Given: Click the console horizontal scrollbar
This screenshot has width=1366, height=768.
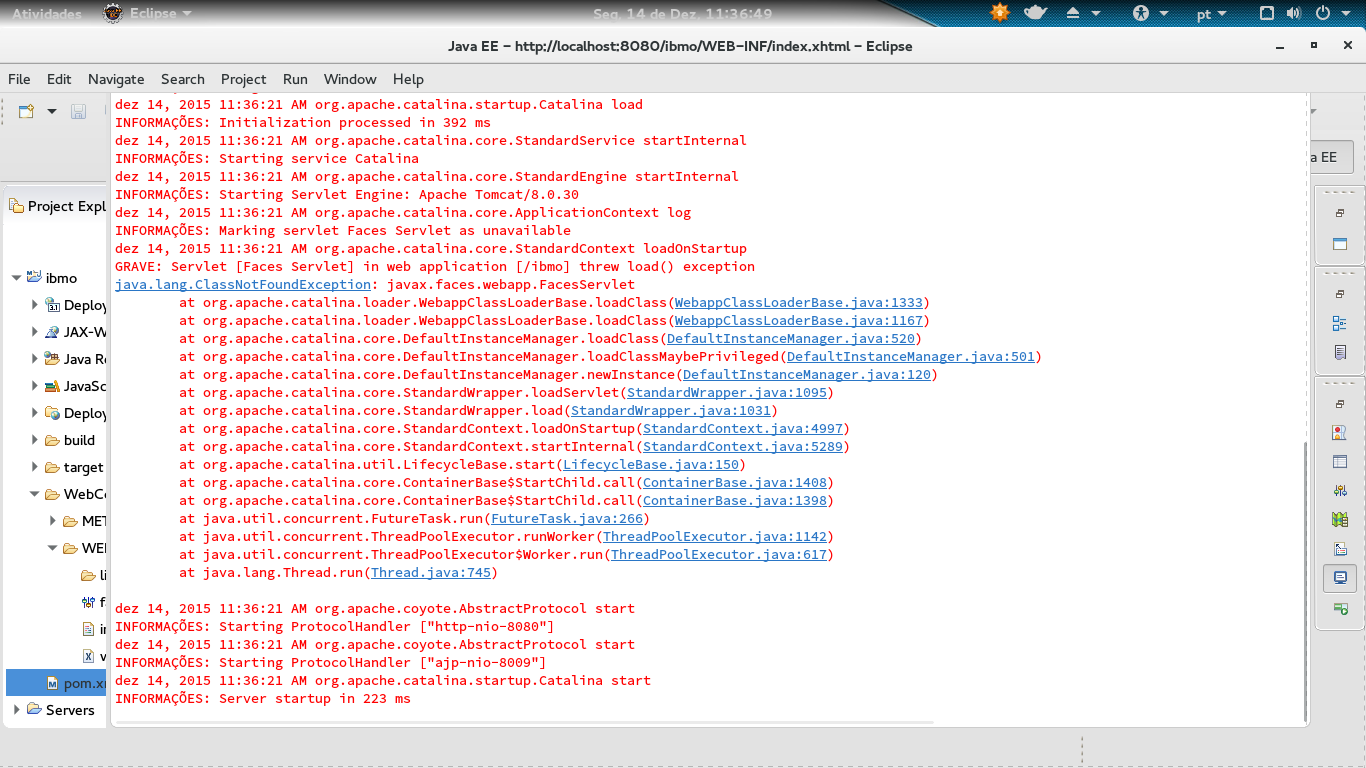Looking at the screenshot, I should [523, 721].
